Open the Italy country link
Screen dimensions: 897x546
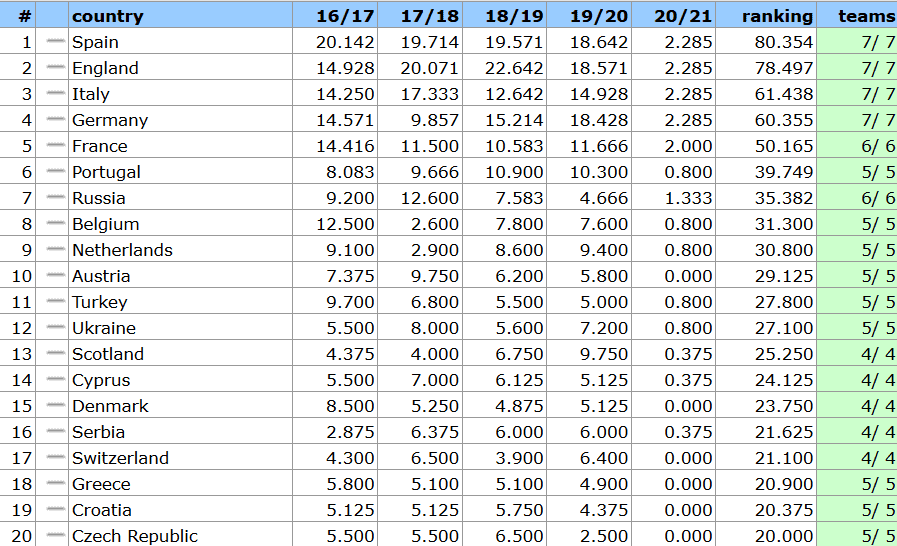click(91, 94)
